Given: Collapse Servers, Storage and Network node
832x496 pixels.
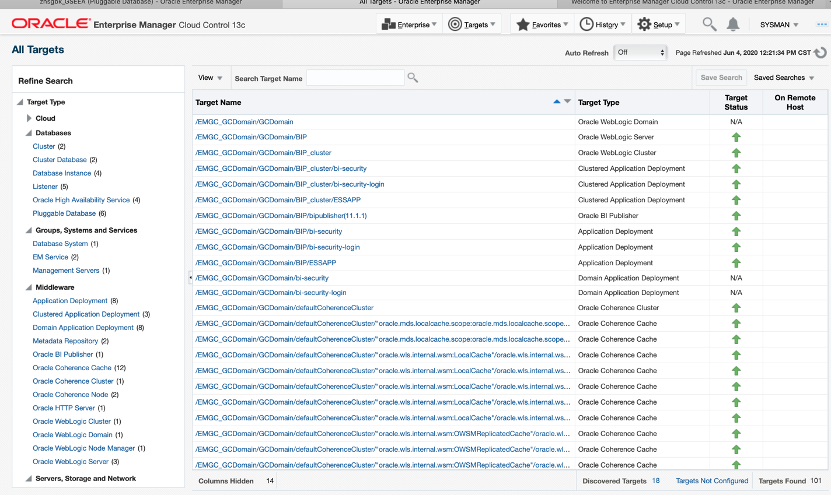Looking at the screenshot, I should pyautogui.click(x=29, y=478).
